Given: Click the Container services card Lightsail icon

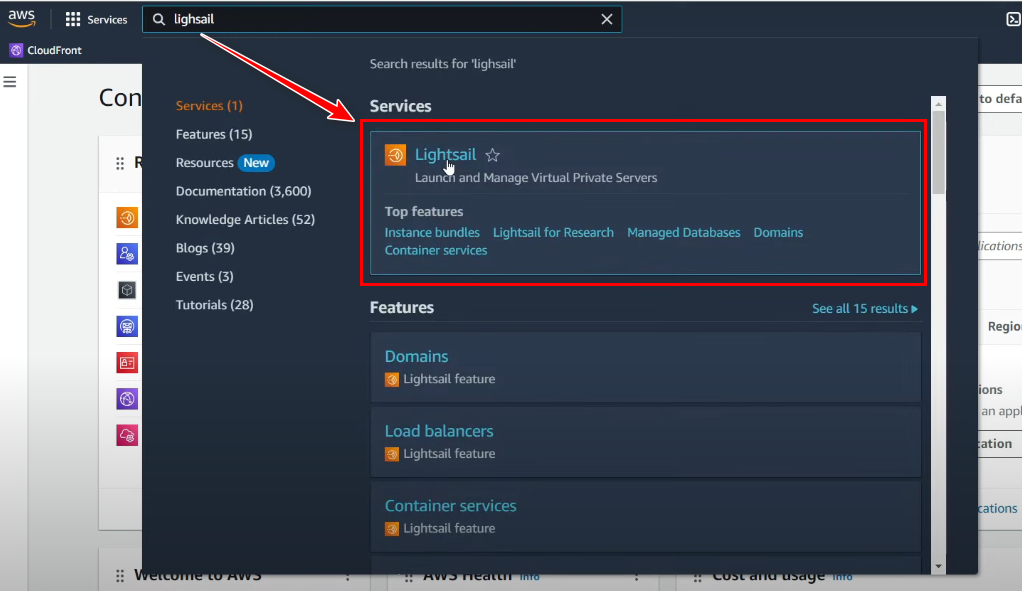Looking at the screenshot, I should point(392,529).
